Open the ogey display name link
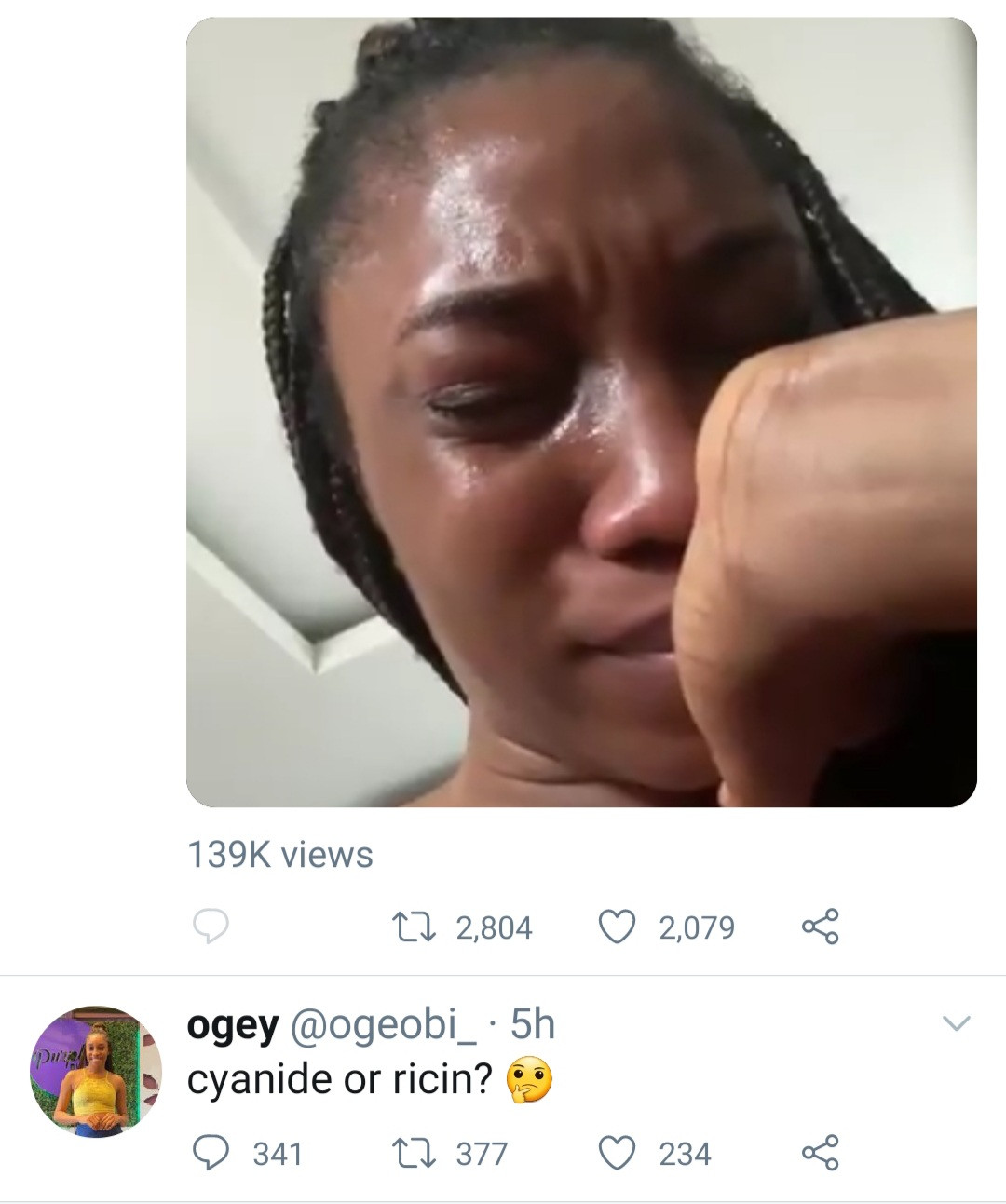 pos(232,1025)
